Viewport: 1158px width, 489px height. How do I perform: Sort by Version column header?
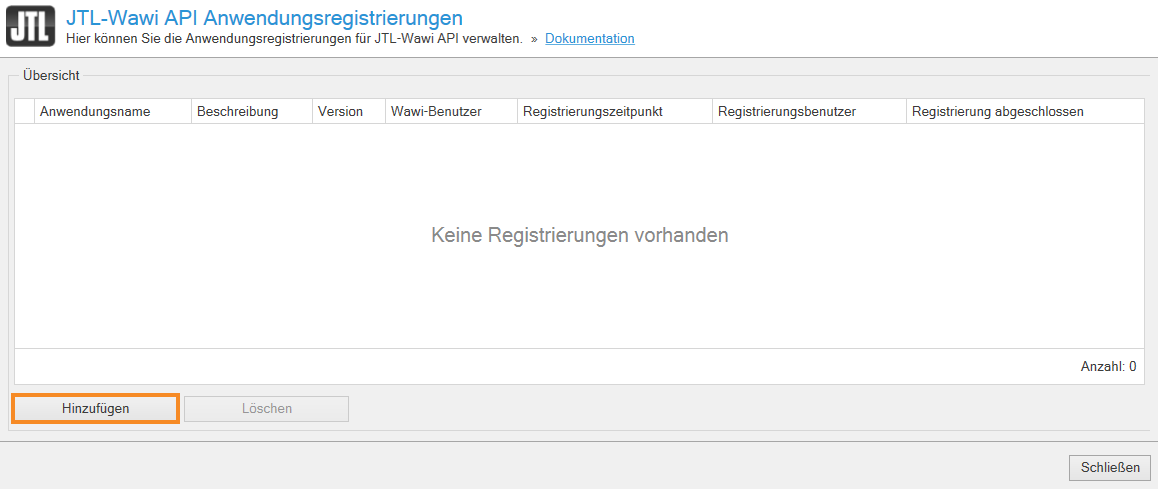pos(349,112)
